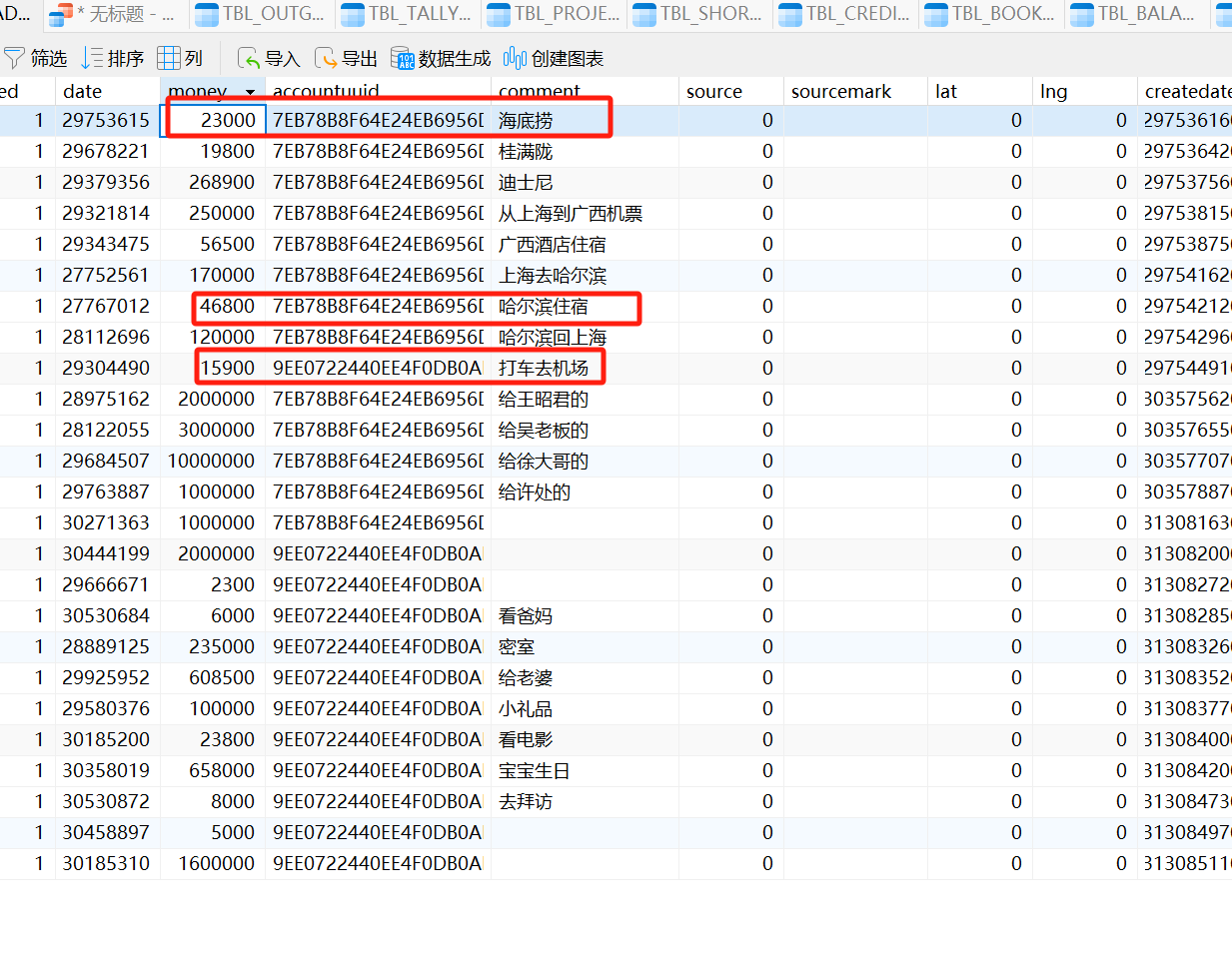Switch to the TBL_OUTG... tab
This screenshot has width=1232, height=978.
[260, 14]
